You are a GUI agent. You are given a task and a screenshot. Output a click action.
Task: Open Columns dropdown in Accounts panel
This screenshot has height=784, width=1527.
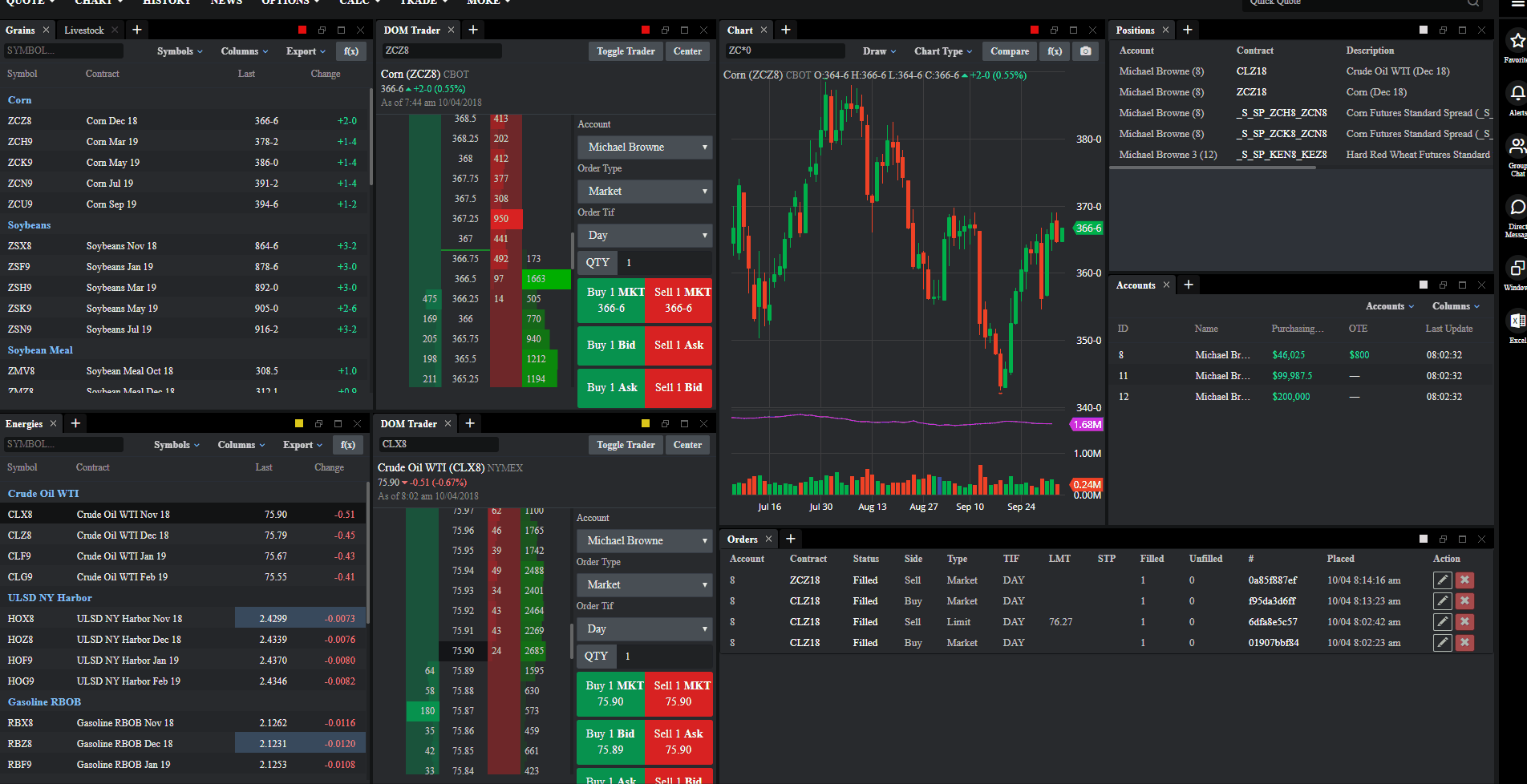[1456, 306]
